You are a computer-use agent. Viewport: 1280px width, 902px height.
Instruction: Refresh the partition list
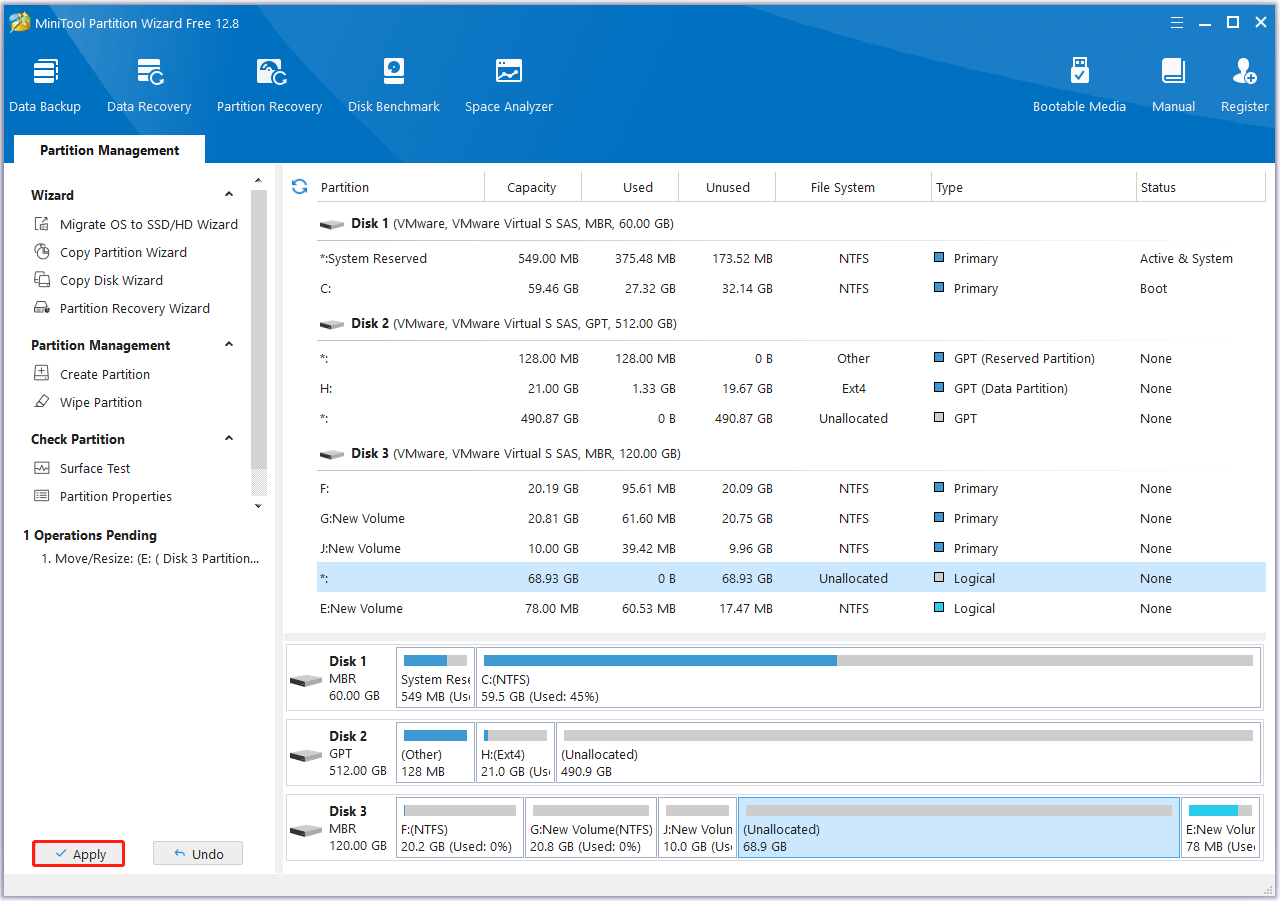pos(299,187)
